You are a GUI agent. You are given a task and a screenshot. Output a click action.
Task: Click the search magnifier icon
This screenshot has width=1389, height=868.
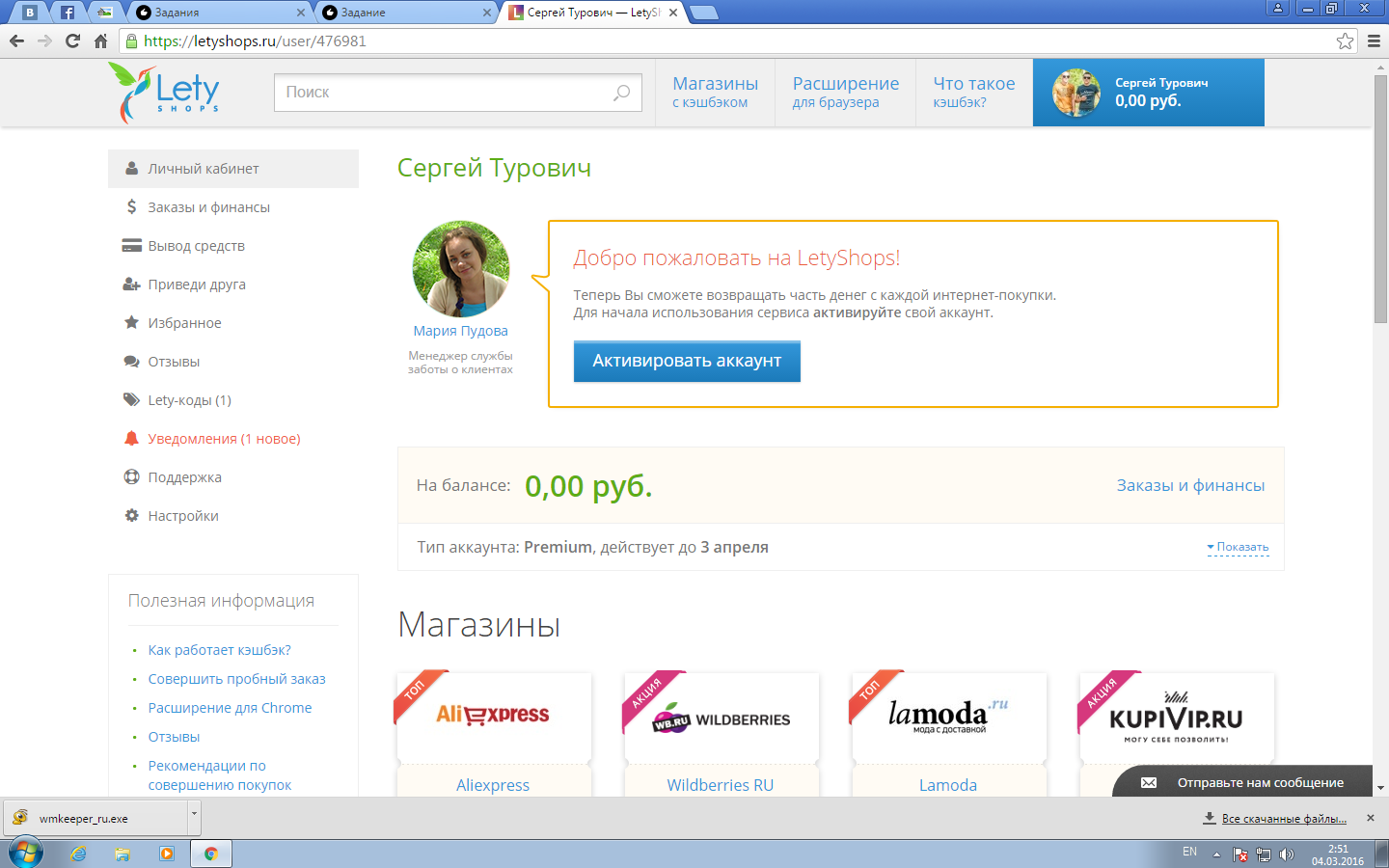[621, 93]
